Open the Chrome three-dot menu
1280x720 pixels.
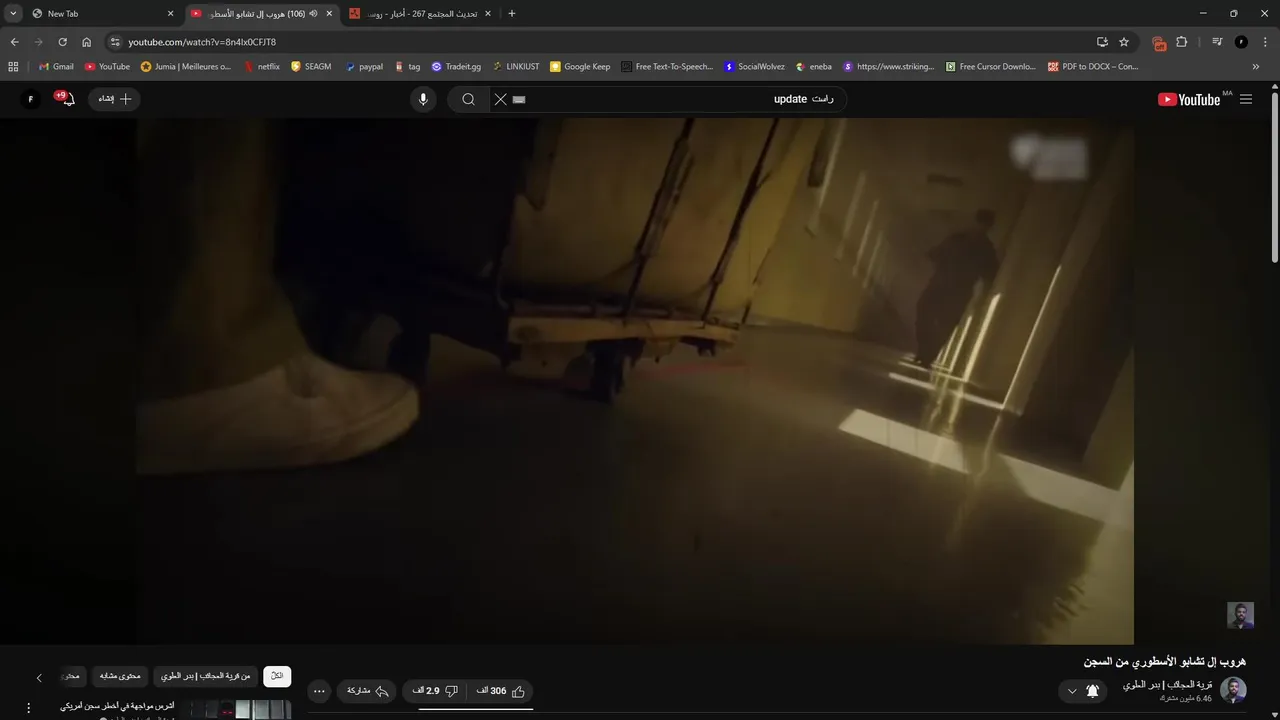pyautogui.click(x=1264, y=42)
